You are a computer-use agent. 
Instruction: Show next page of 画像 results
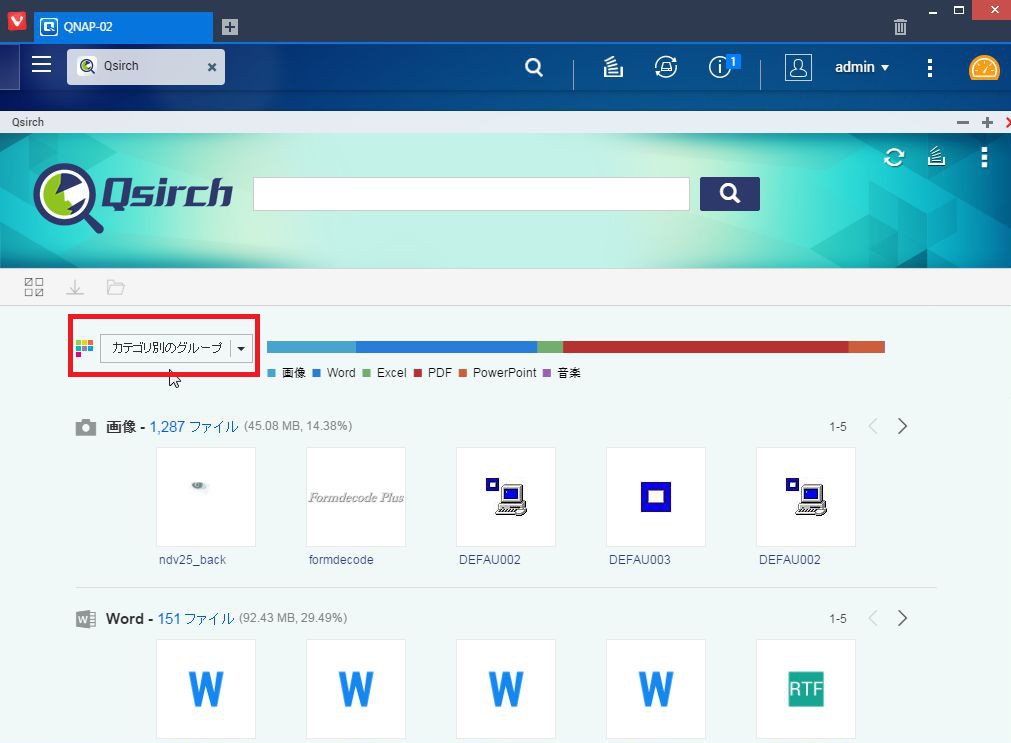[x=902, y=426]
